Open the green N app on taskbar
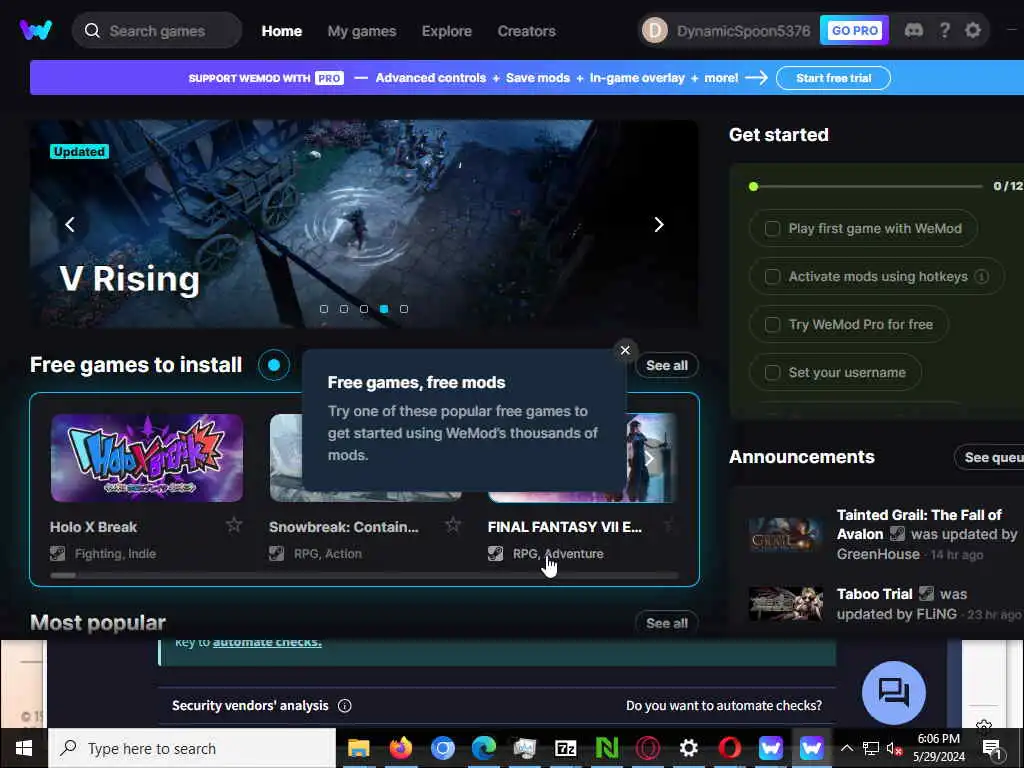Screen dimensions: 1024x768 point(607,748)
